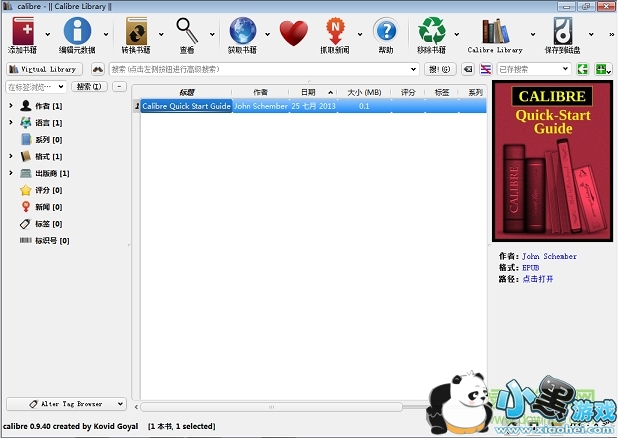Screen dimensions: 618x438
Task: Open the Alter Tag Browser dropdown
Action: (66, 404)
